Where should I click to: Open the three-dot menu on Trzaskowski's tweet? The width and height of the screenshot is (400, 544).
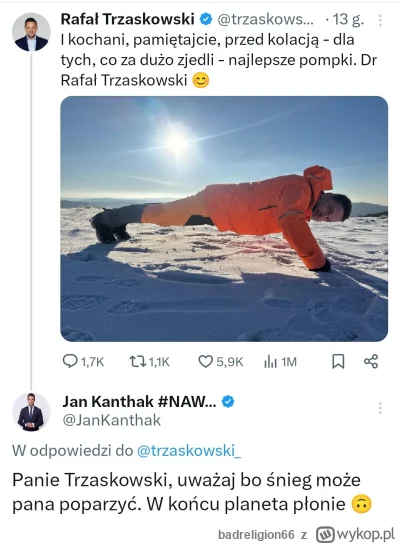380,20
